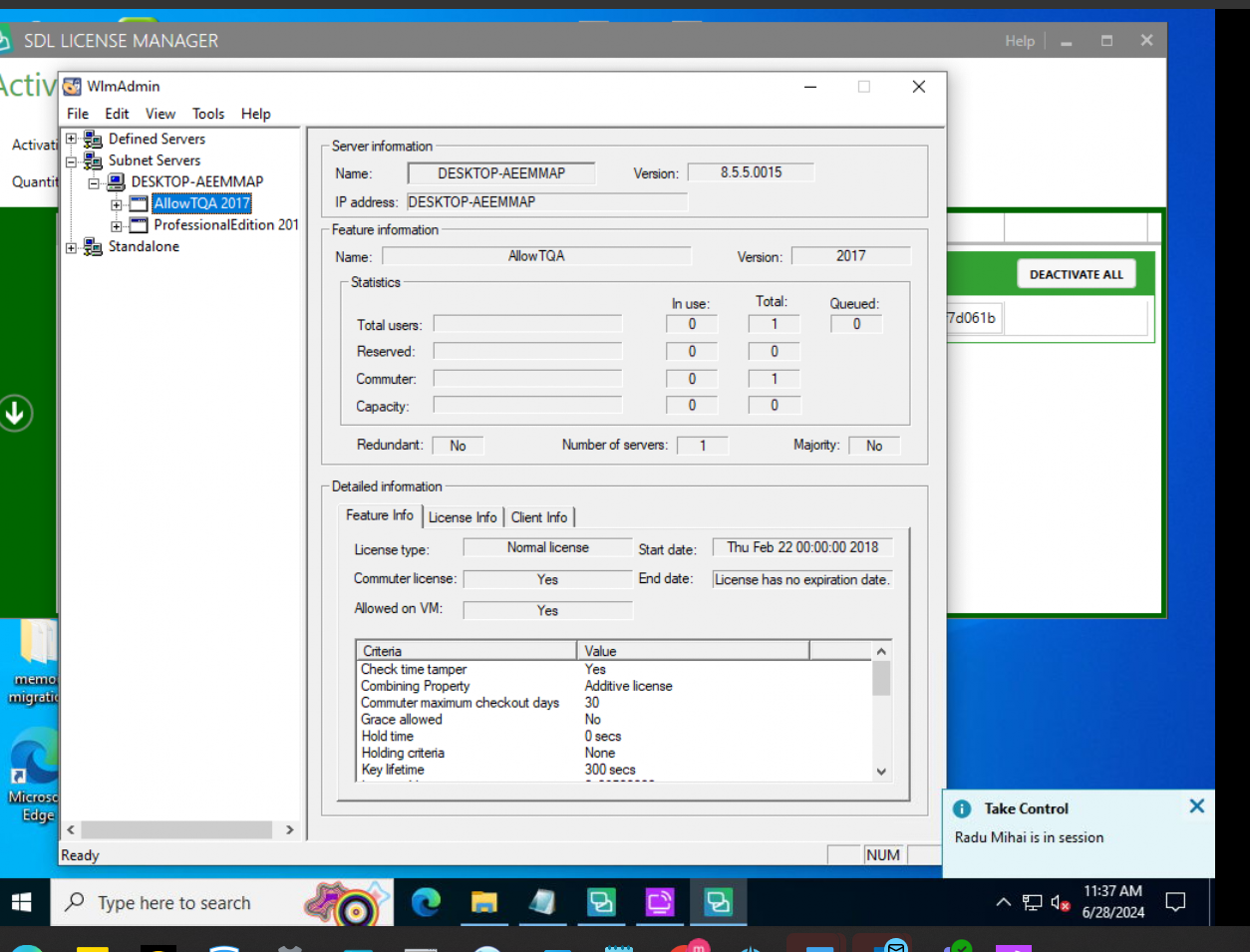Select Standalone in the tree
This screenshot has height=952, width=1250.
click(x=144, y=246)
